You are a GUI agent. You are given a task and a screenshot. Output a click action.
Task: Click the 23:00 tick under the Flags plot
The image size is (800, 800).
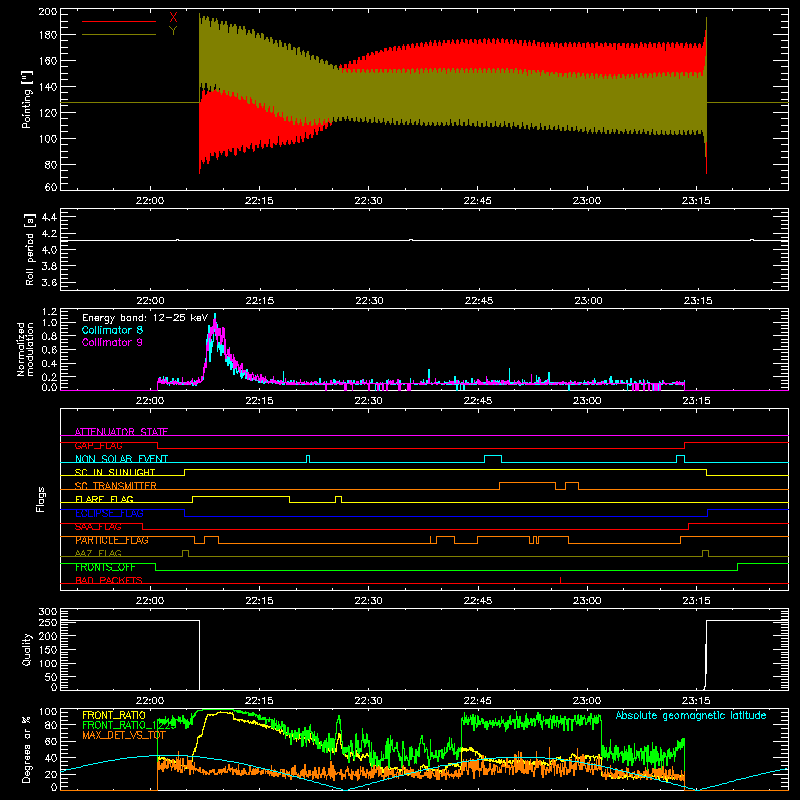pyautogui.click(x=587, y=601)
